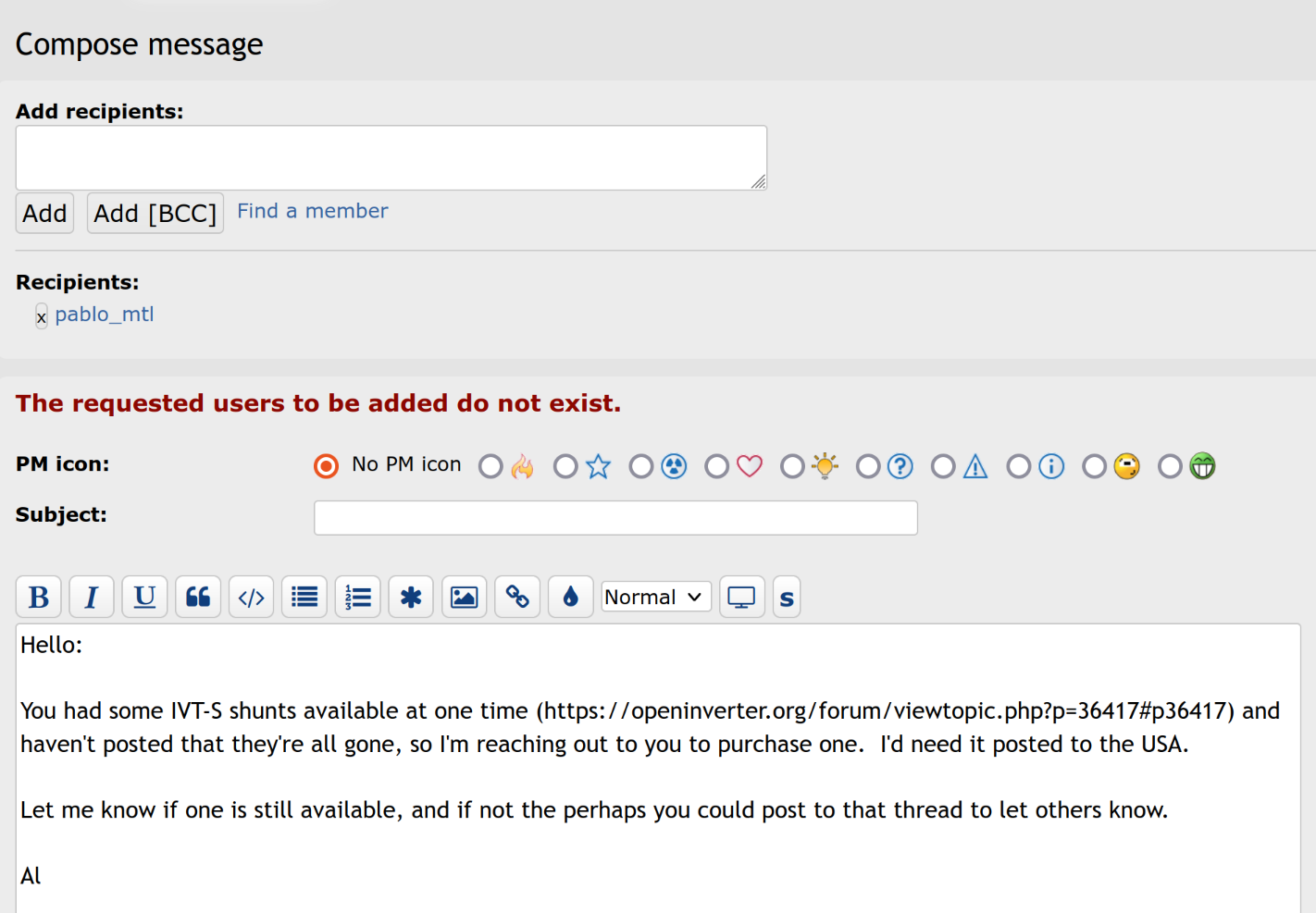Click into the Subject field
The width and height of the screenshot is (1316, 913).
click(x=615, y=518)
